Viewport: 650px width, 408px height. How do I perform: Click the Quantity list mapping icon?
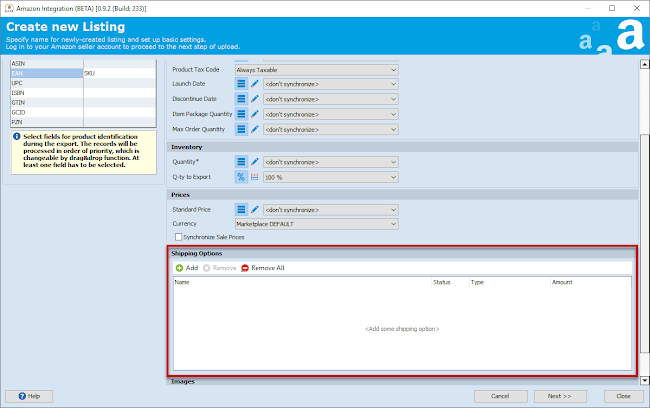241,162
